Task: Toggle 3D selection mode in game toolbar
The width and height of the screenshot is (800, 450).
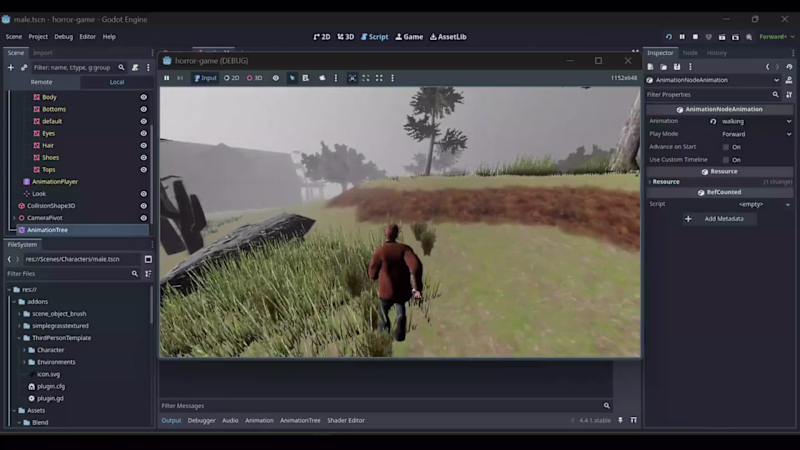Action: coord(255,78)
